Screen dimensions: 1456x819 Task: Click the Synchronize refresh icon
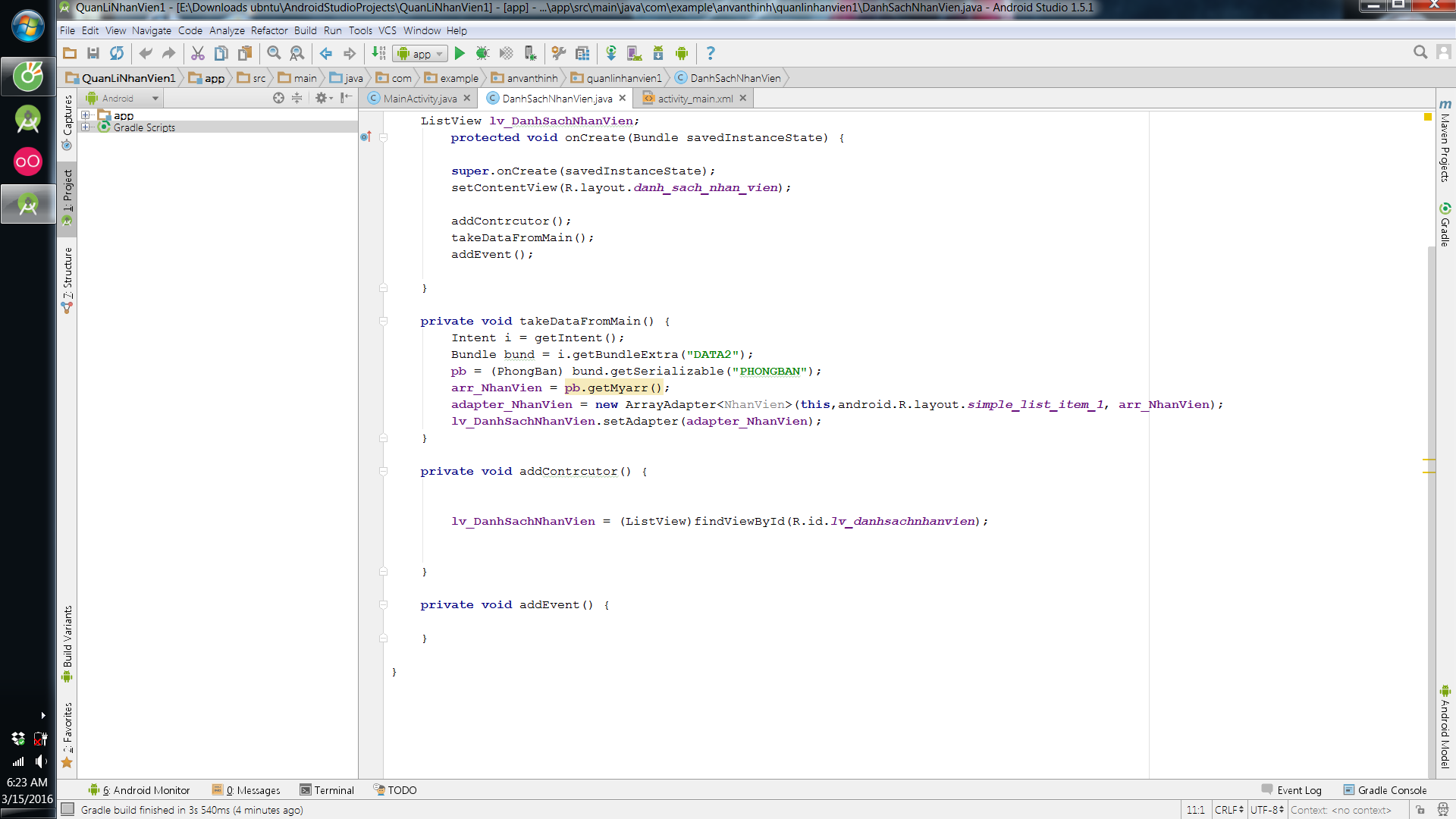click(117, 53)
